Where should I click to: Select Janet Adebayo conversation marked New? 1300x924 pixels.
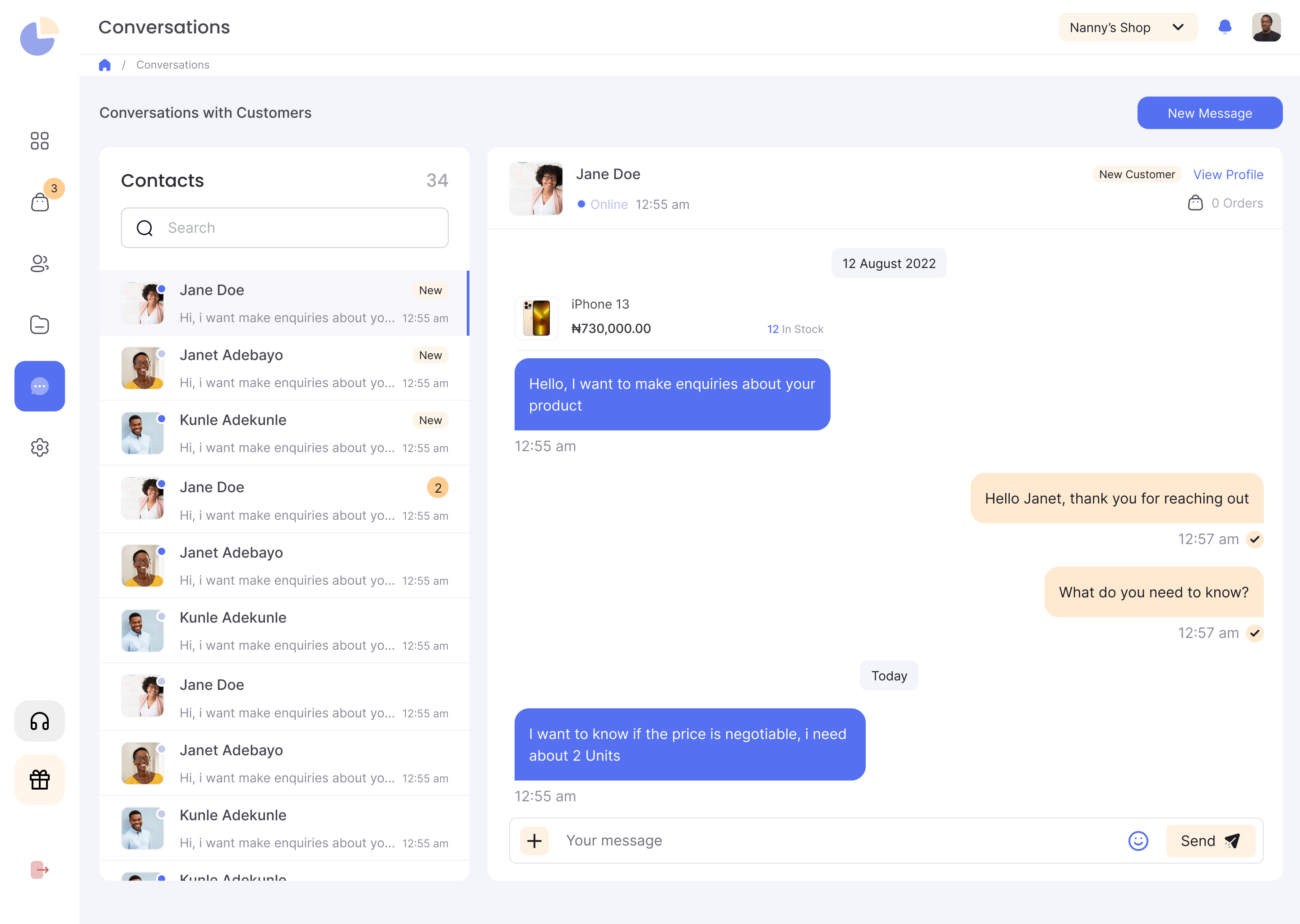[x=284, y=368]
